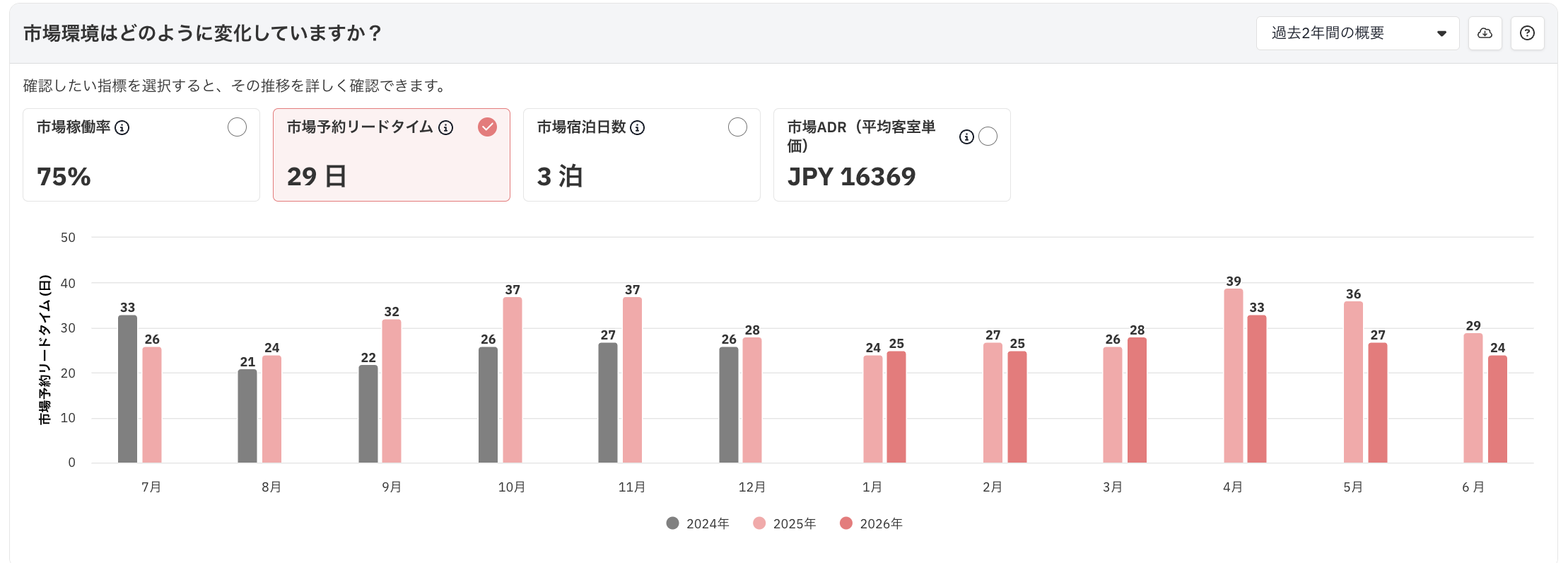Select the 市場ADR radio button

click(988, 137)
